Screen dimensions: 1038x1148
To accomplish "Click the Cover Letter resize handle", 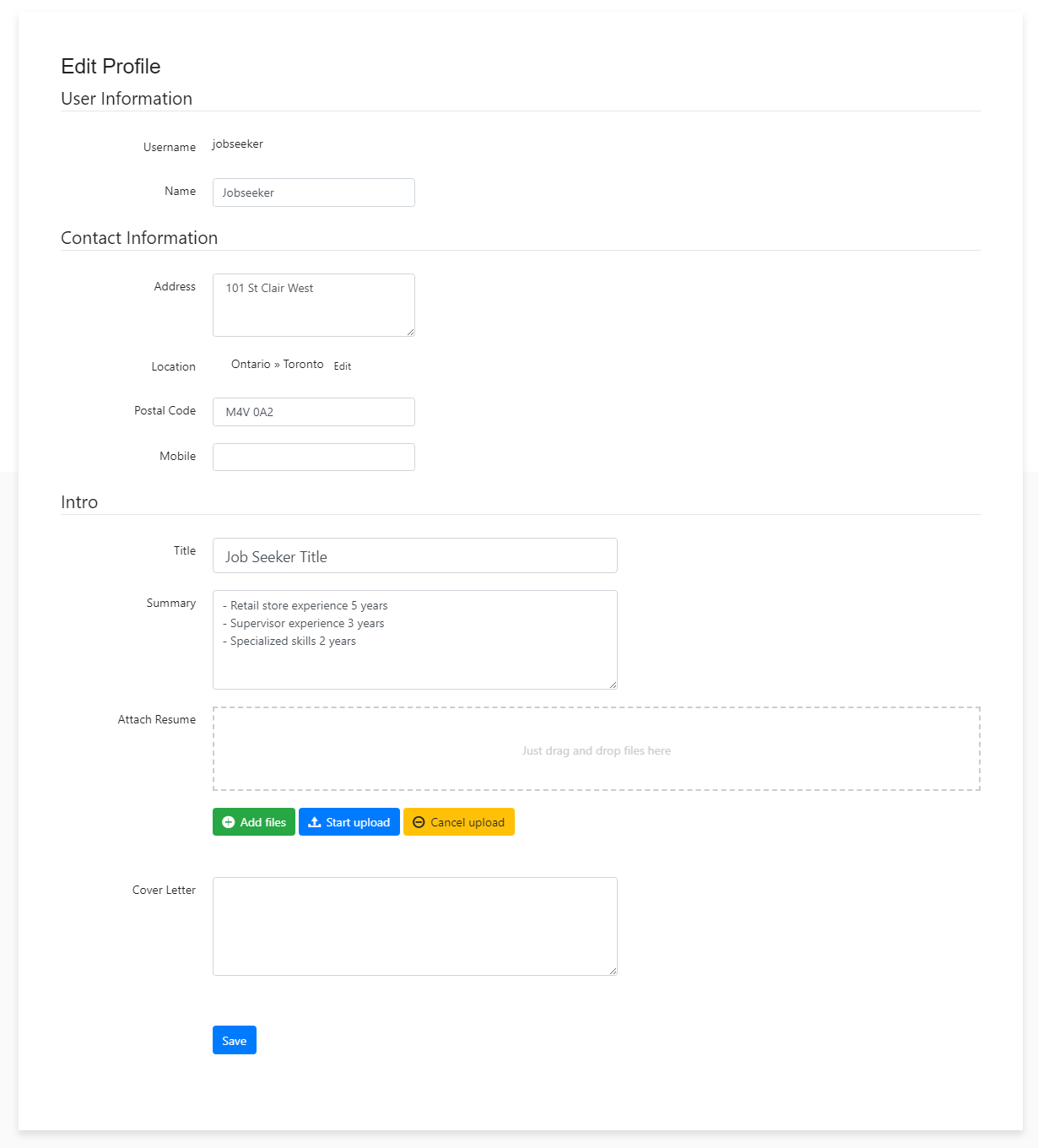I will tap(614, 971).
